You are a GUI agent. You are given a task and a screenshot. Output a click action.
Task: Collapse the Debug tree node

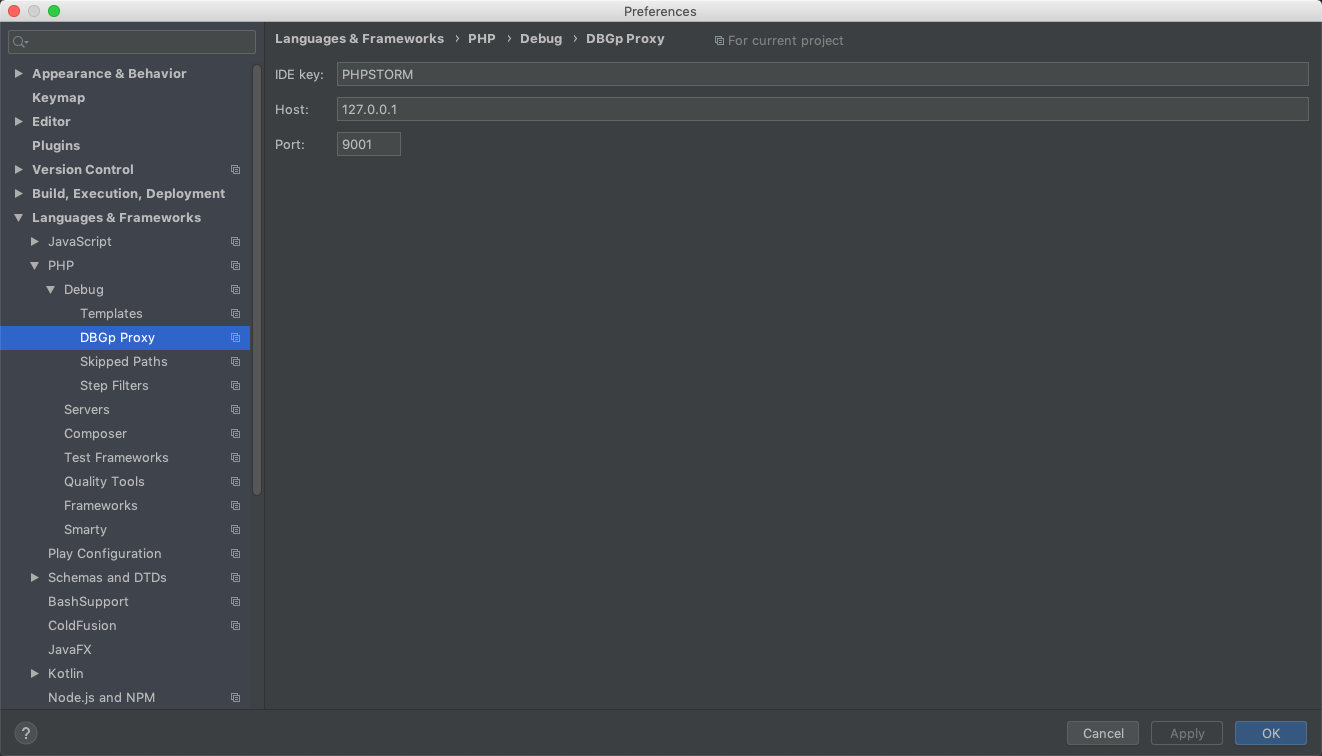[x=50, y=290]
